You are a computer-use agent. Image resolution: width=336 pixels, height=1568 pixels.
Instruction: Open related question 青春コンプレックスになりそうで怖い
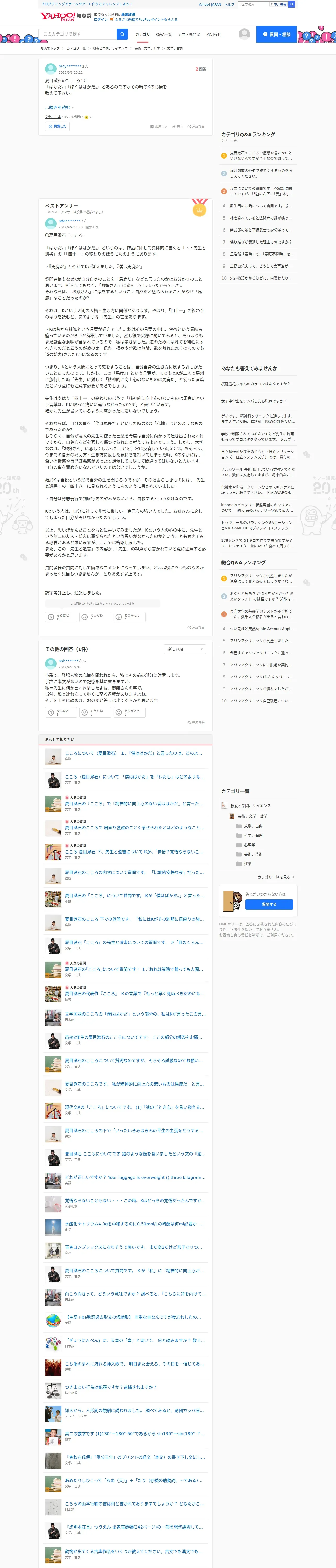133,1247
